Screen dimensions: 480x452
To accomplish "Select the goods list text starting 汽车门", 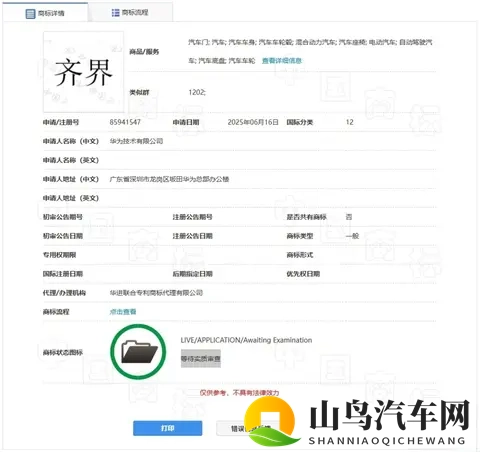I will point(310,51).
